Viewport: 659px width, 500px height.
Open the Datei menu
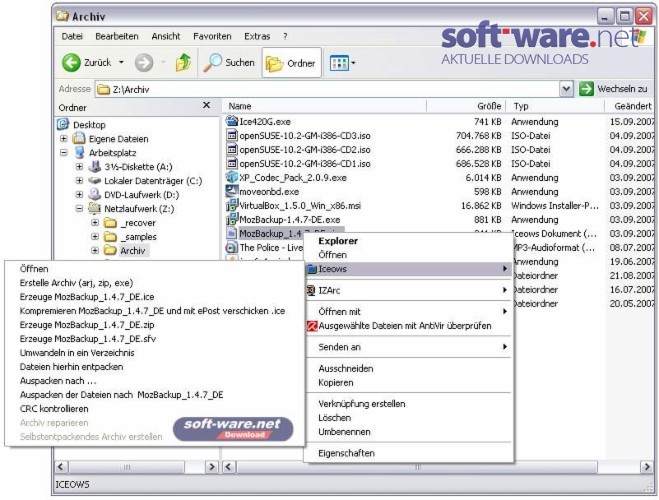click(x=72, y=37)
